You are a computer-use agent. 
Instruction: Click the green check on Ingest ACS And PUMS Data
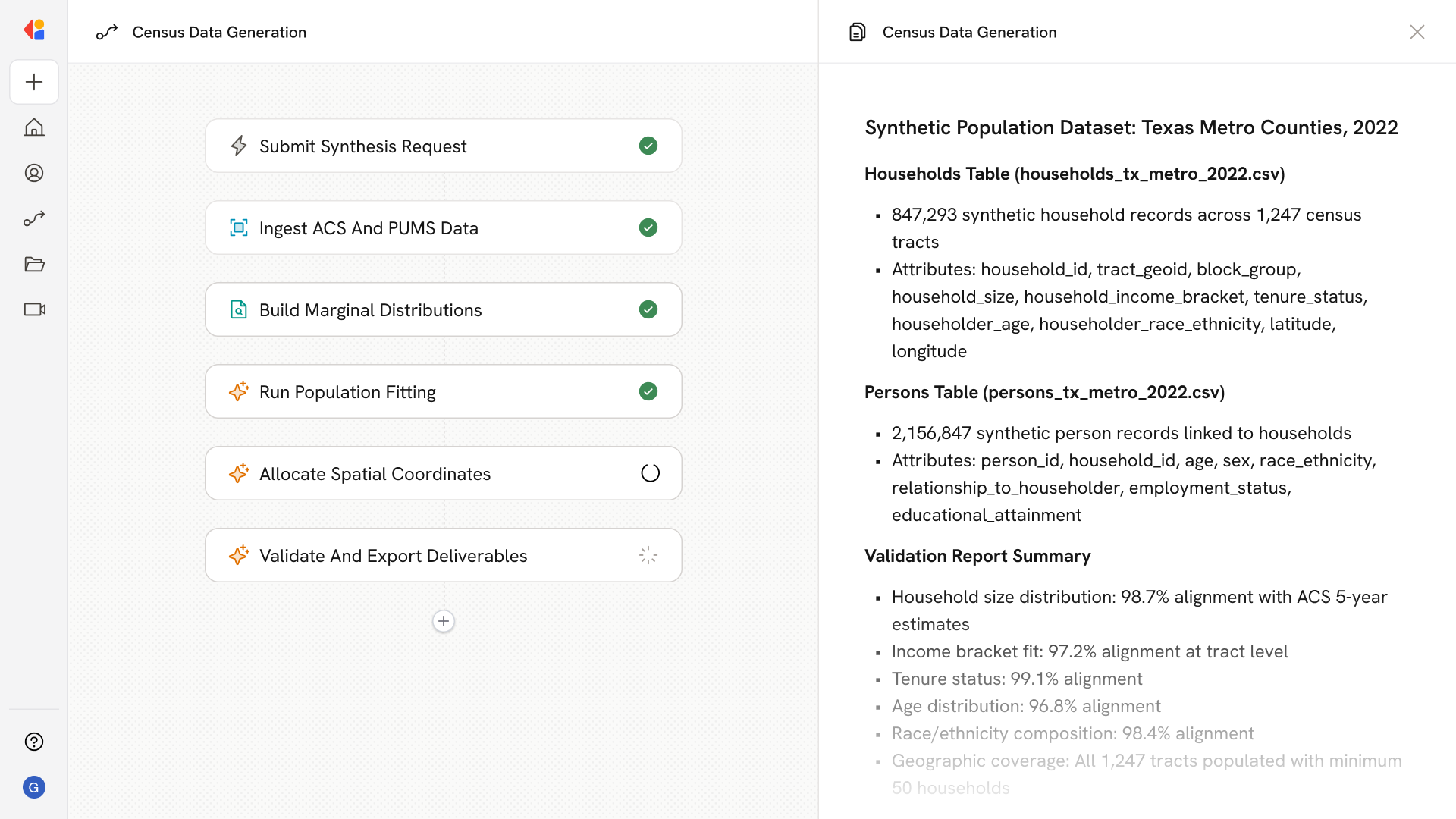[x=648, y=227]
